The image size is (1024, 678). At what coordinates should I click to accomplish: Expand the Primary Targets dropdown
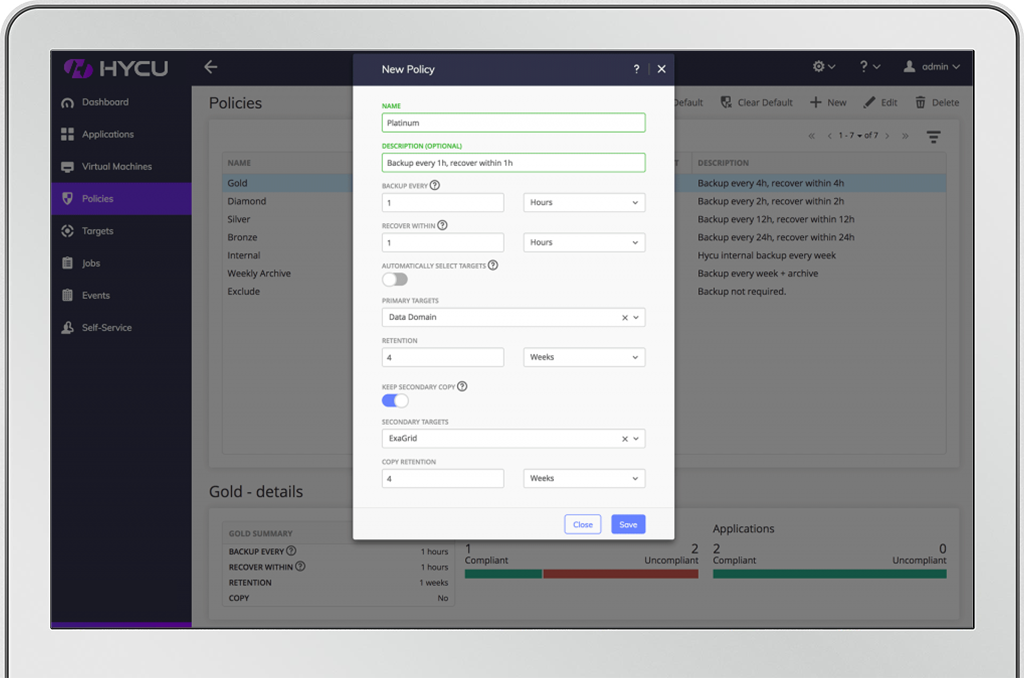pos(636,317)
